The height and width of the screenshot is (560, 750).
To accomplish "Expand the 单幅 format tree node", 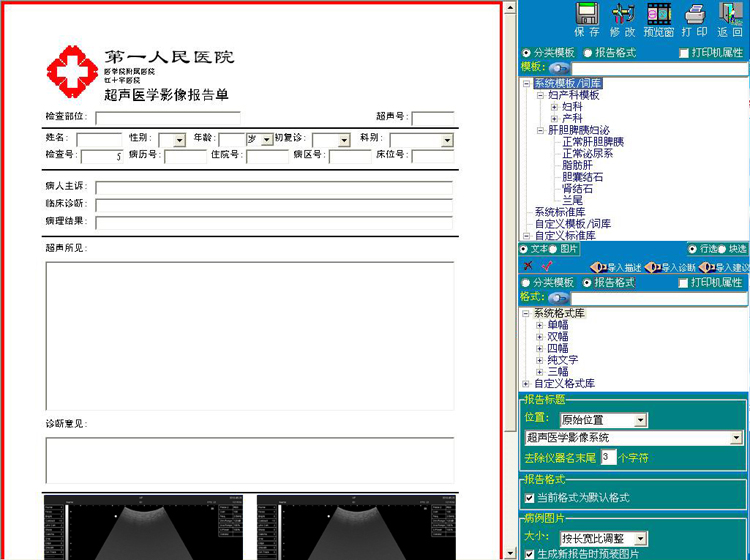I will pyautogui.click(x=540, y=325).
